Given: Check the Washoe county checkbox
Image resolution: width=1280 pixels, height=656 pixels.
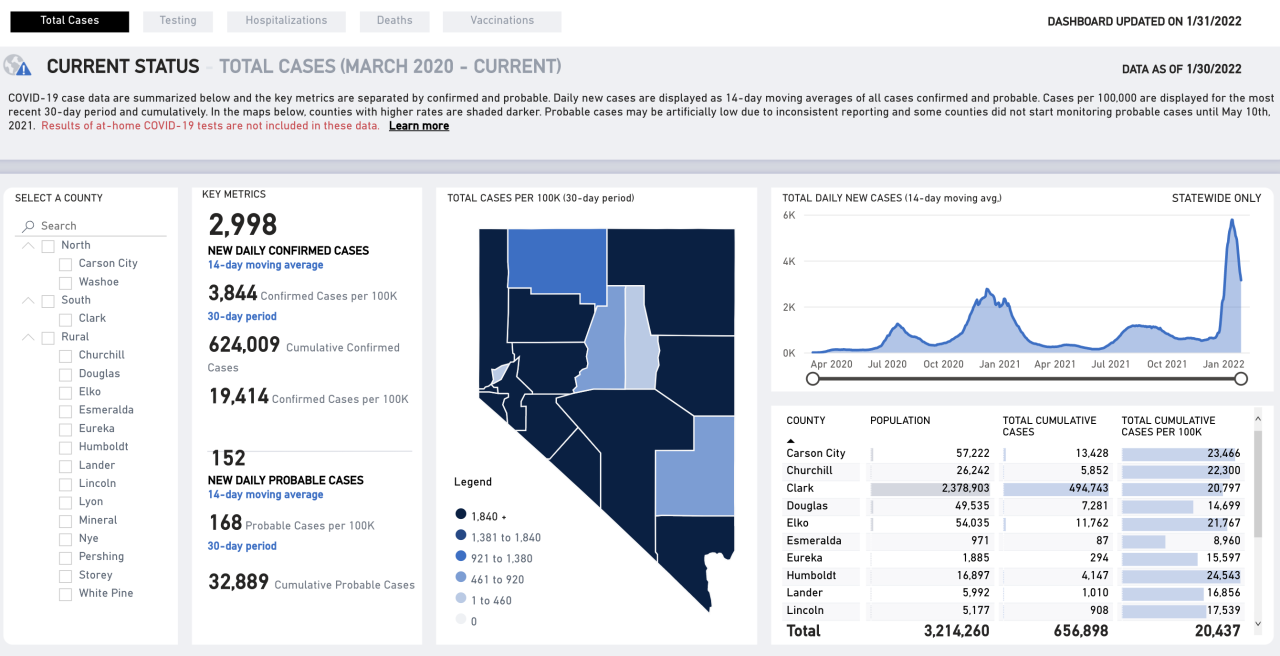Looking at the screenshot, I should (x=66, y=282).
